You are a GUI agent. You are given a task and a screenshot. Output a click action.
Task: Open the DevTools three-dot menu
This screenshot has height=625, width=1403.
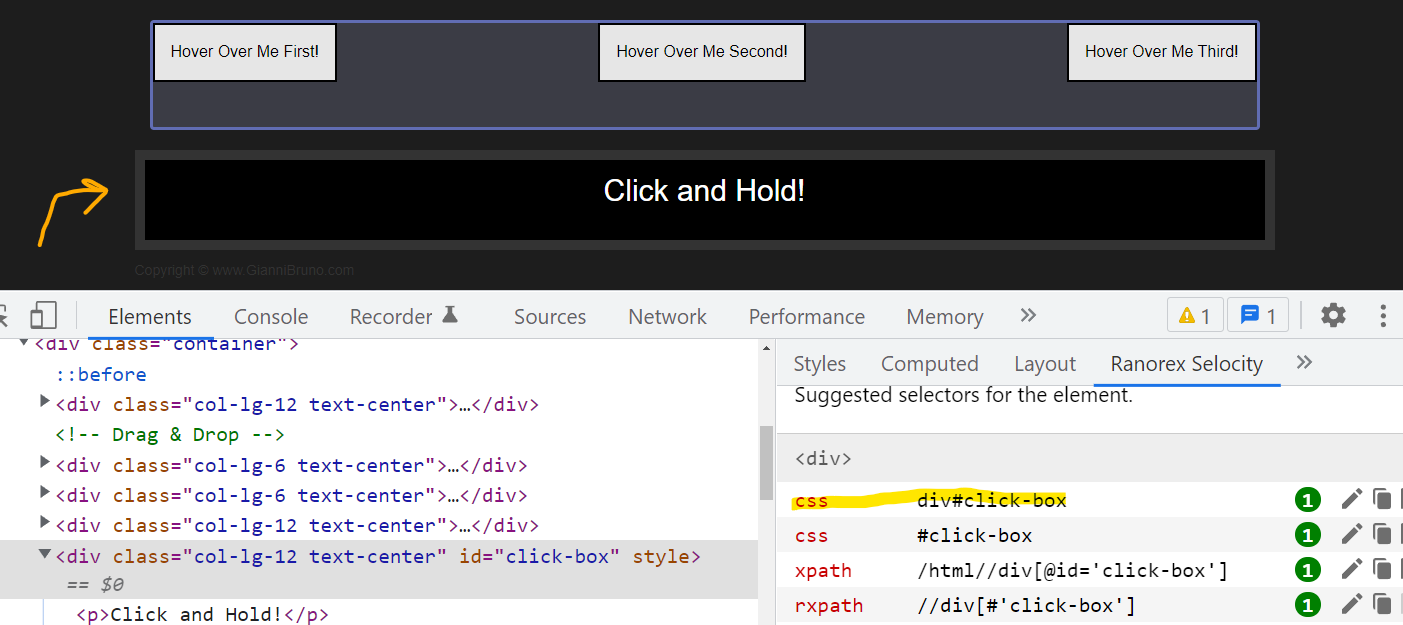pyautogui.click(x=1383, y=316)
